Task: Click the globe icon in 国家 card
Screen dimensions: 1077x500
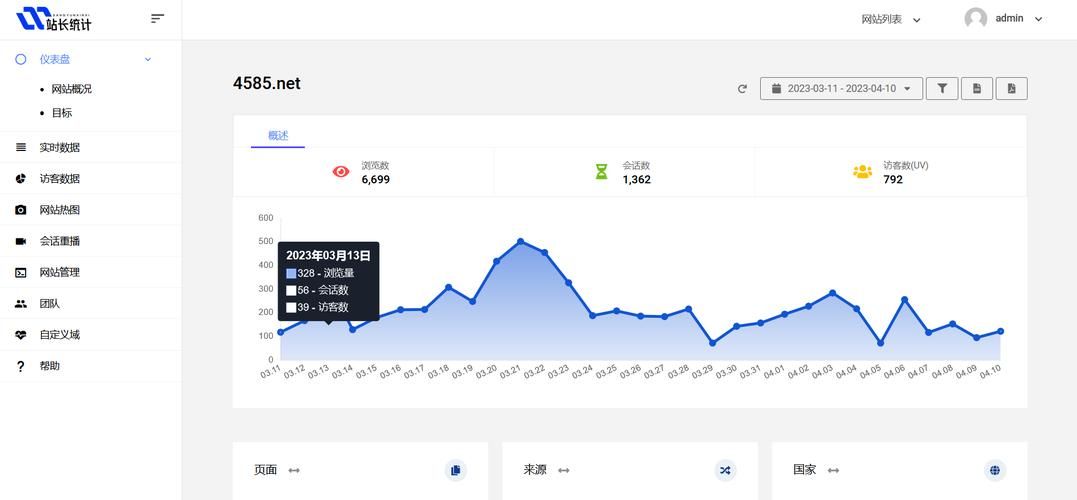Action: click(x=994, y=470)
